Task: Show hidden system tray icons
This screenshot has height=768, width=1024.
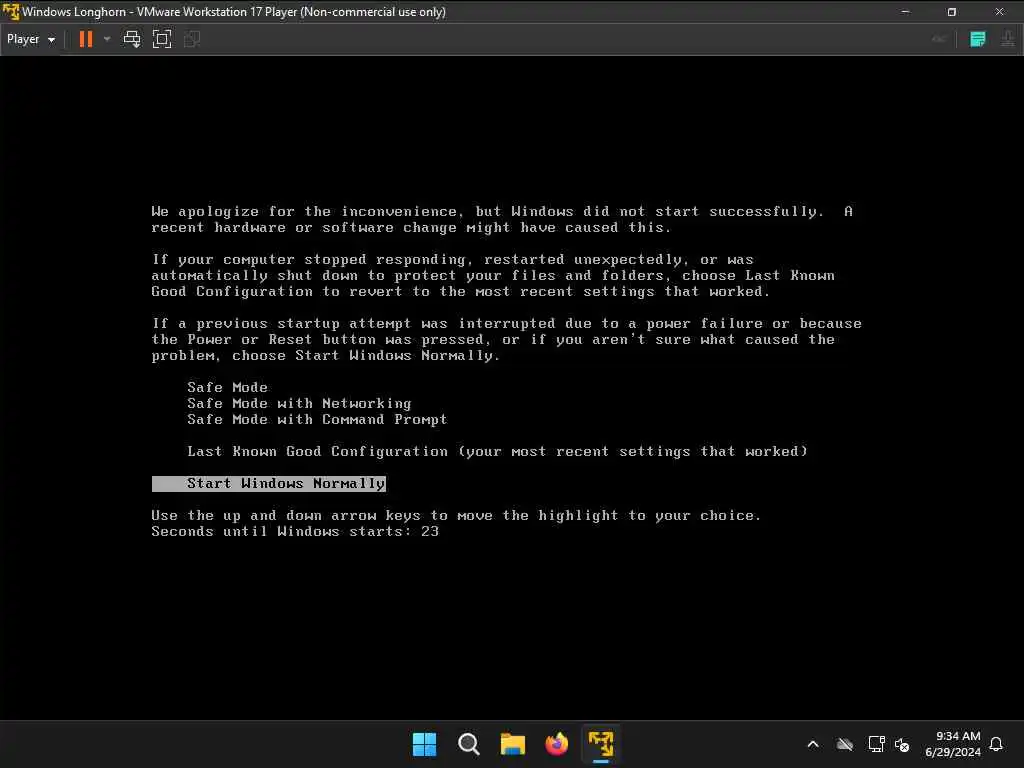Action: point(813,744)
